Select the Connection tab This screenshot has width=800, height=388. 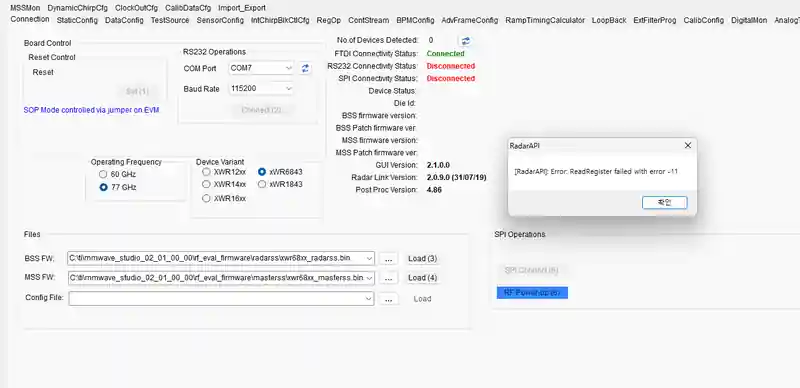click(30, 19)
